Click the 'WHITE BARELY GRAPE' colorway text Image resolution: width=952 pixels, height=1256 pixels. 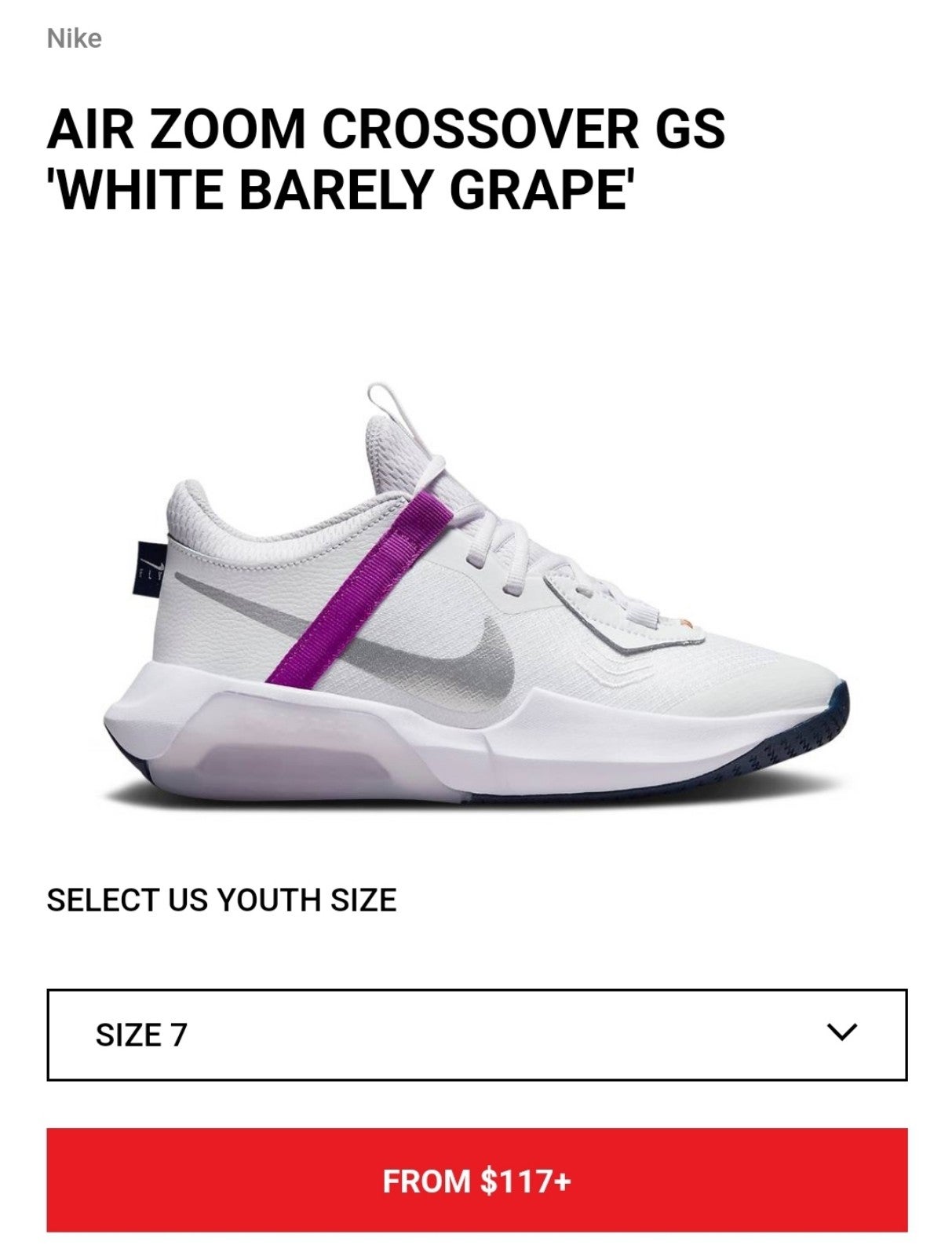point(340,189)
